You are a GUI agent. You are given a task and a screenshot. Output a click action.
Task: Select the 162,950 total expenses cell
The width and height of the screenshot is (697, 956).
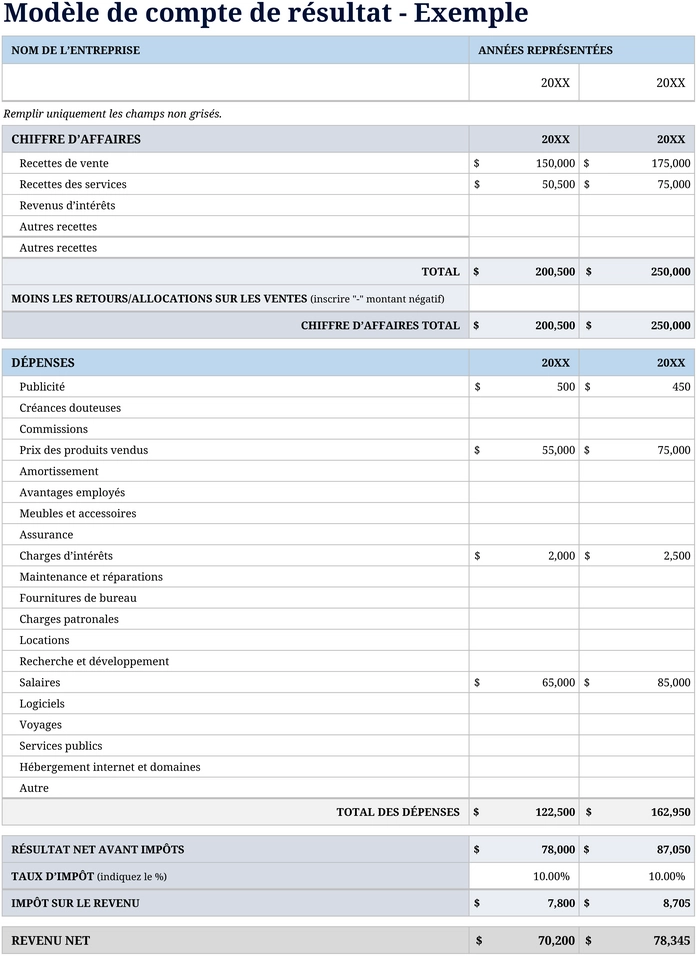click(637, 812)
